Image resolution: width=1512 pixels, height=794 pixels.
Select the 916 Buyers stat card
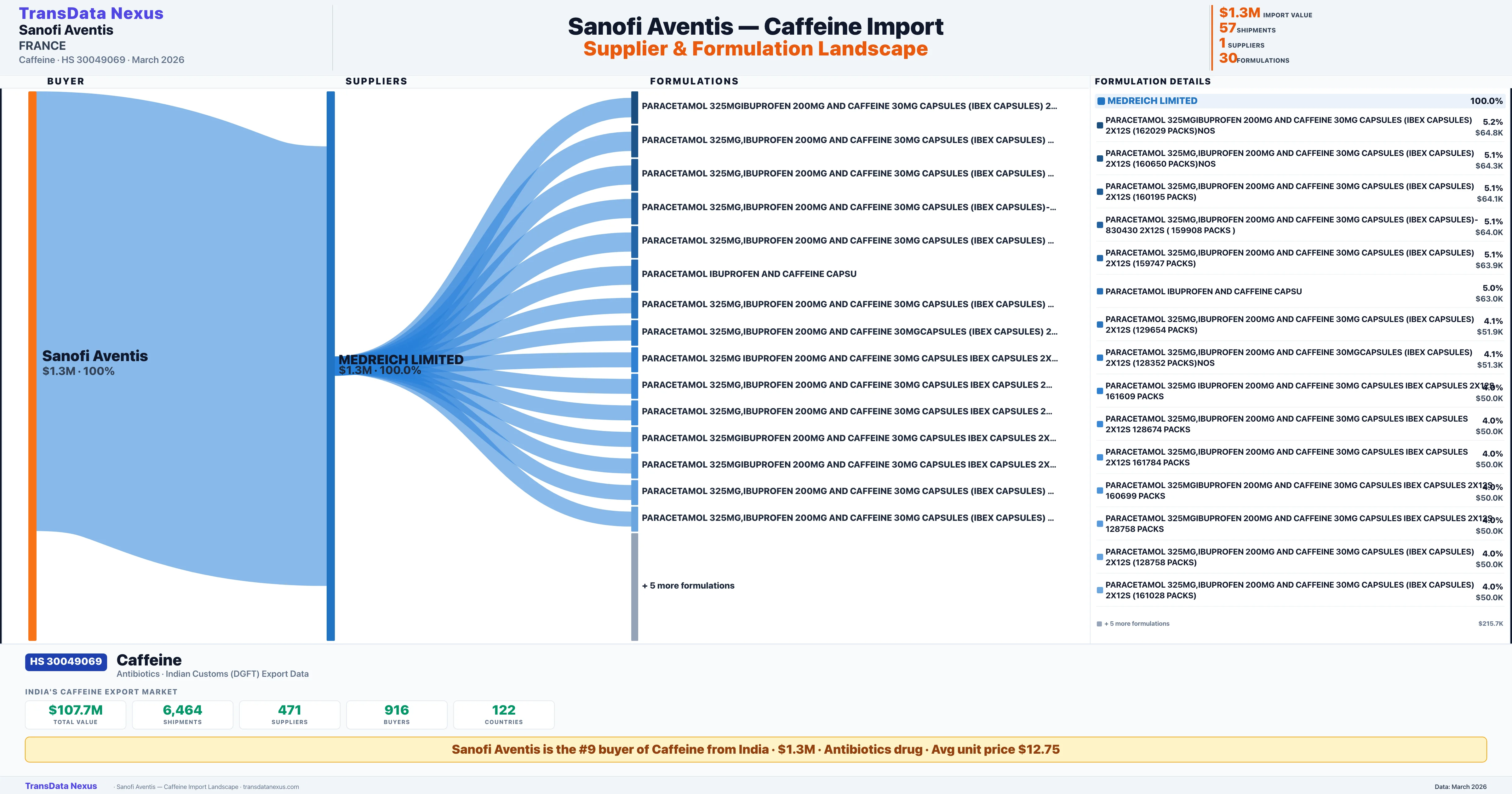(397, 714)
